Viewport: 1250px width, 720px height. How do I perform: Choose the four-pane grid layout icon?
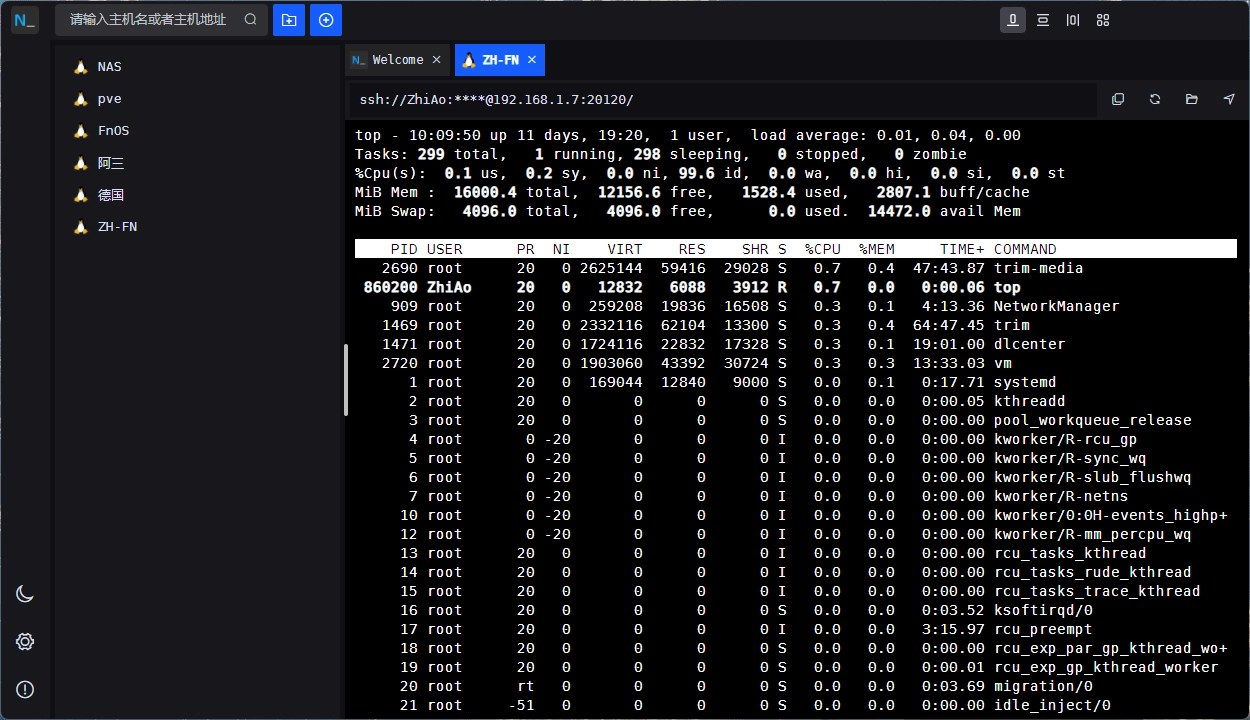pos(1103,20)
